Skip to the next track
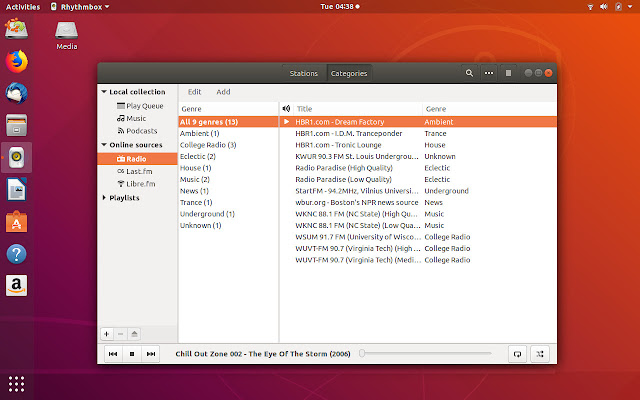640x400 pixels. click(x=151, y=354)
